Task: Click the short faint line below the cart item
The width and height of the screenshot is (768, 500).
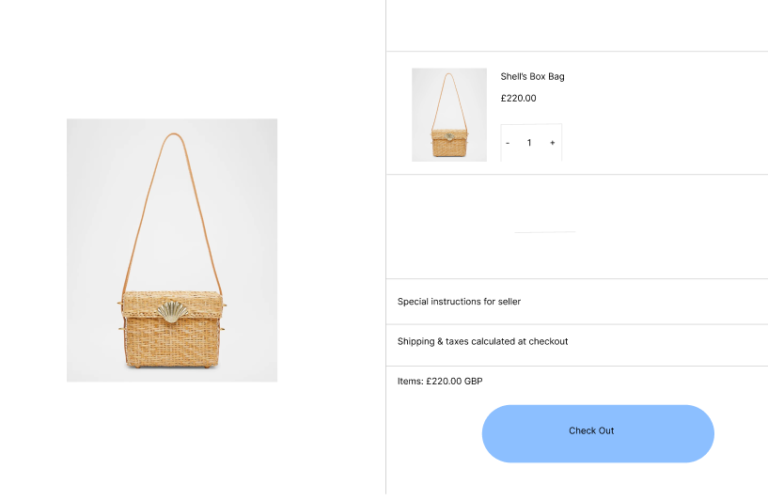Action: coord(545,232)
